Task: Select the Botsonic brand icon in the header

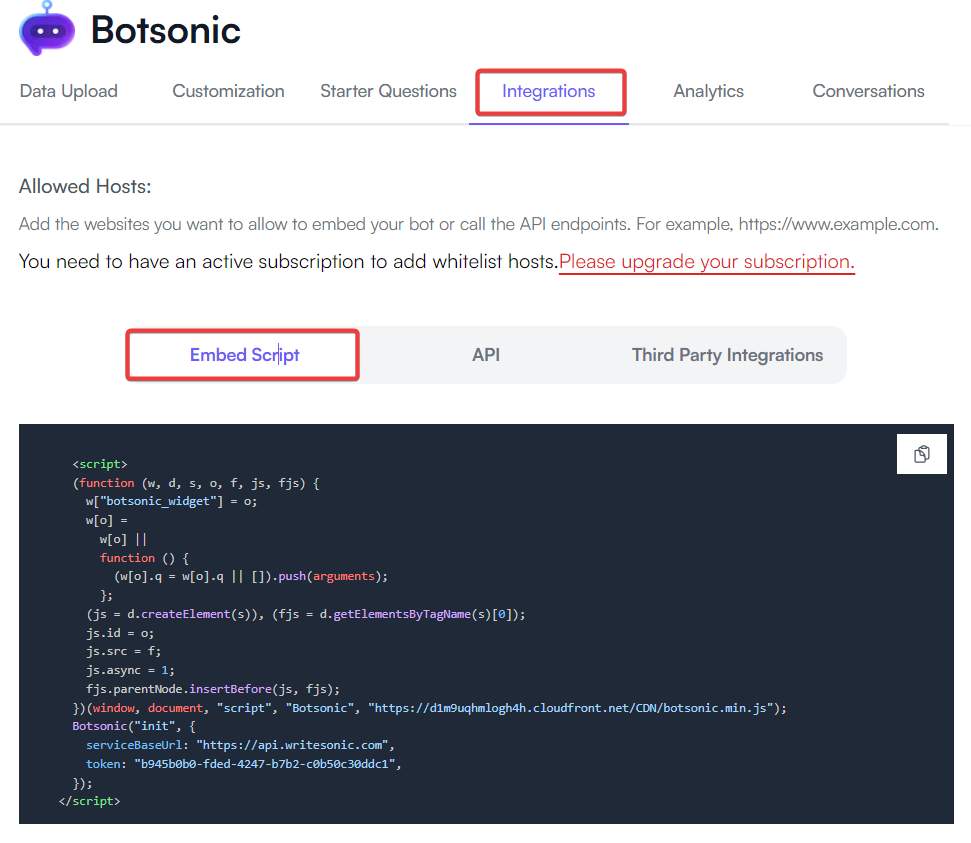Action: pos(46,29)
